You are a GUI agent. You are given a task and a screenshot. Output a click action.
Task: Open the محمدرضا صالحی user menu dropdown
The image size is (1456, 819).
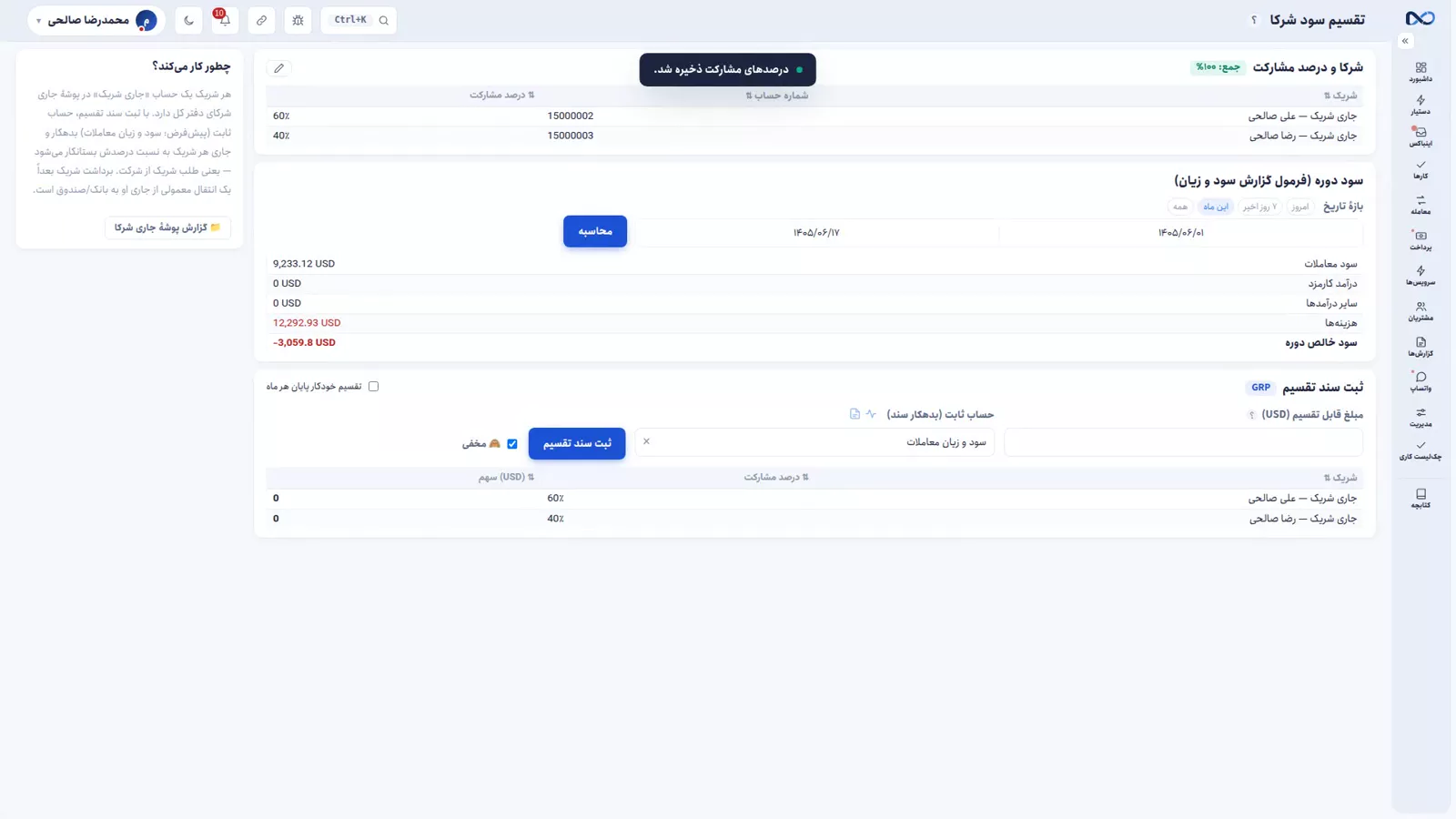[96, 20]
